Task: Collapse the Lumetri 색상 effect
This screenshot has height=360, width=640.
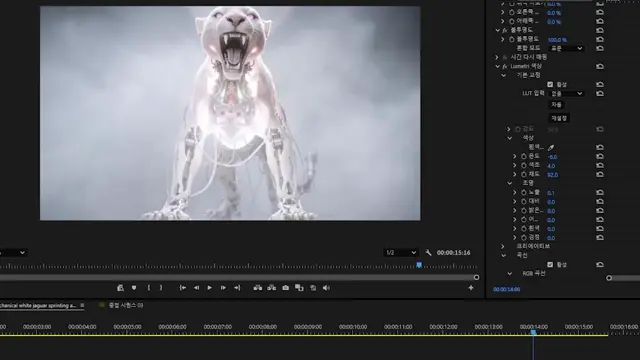Action: [x=497, y=66]
